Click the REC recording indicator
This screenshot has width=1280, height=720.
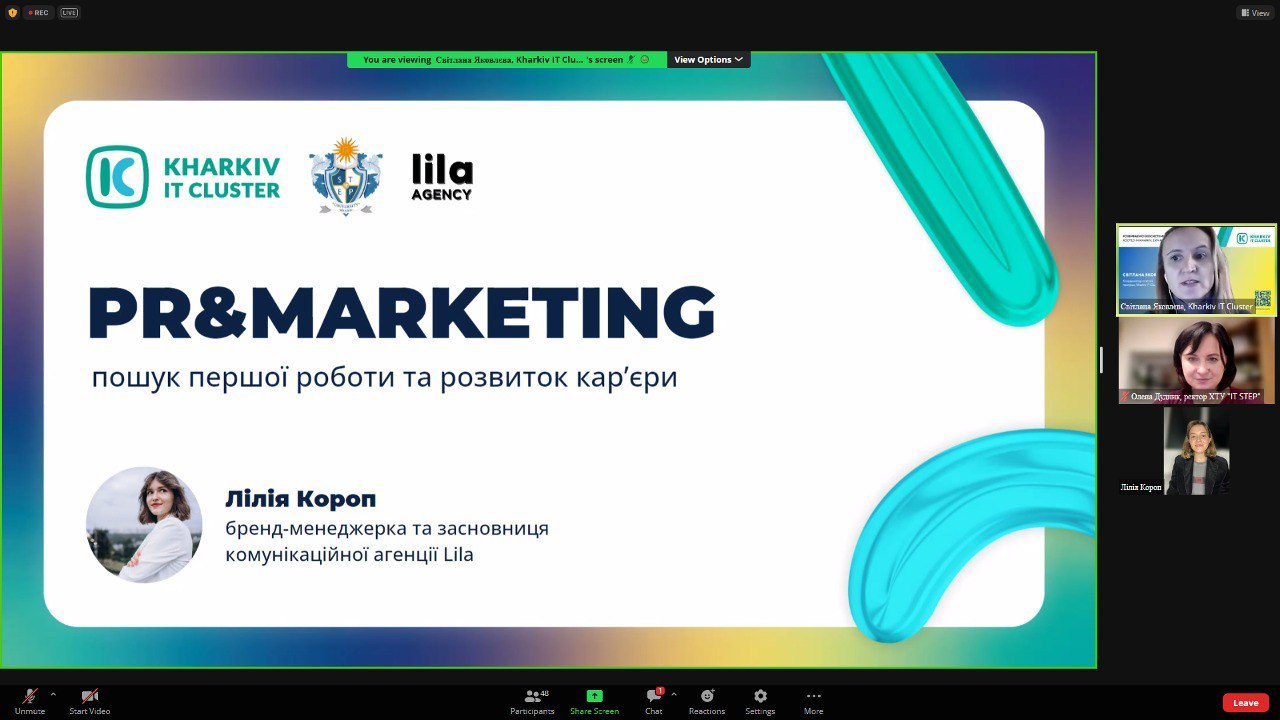(x=38, y=13)
